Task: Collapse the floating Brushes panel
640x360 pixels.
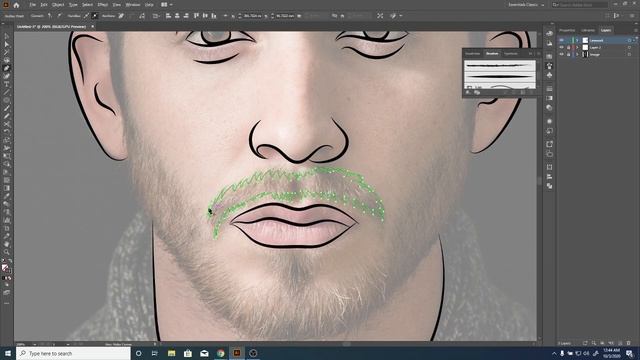Action: pos(531,53)
